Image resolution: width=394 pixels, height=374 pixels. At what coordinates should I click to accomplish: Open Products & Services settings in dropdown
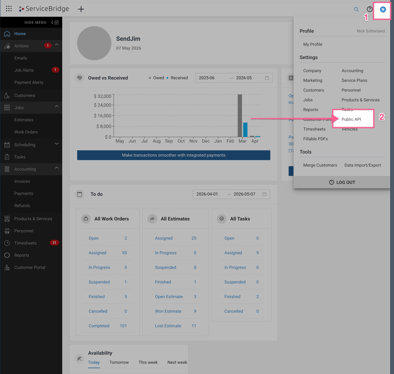coord(360,100)
